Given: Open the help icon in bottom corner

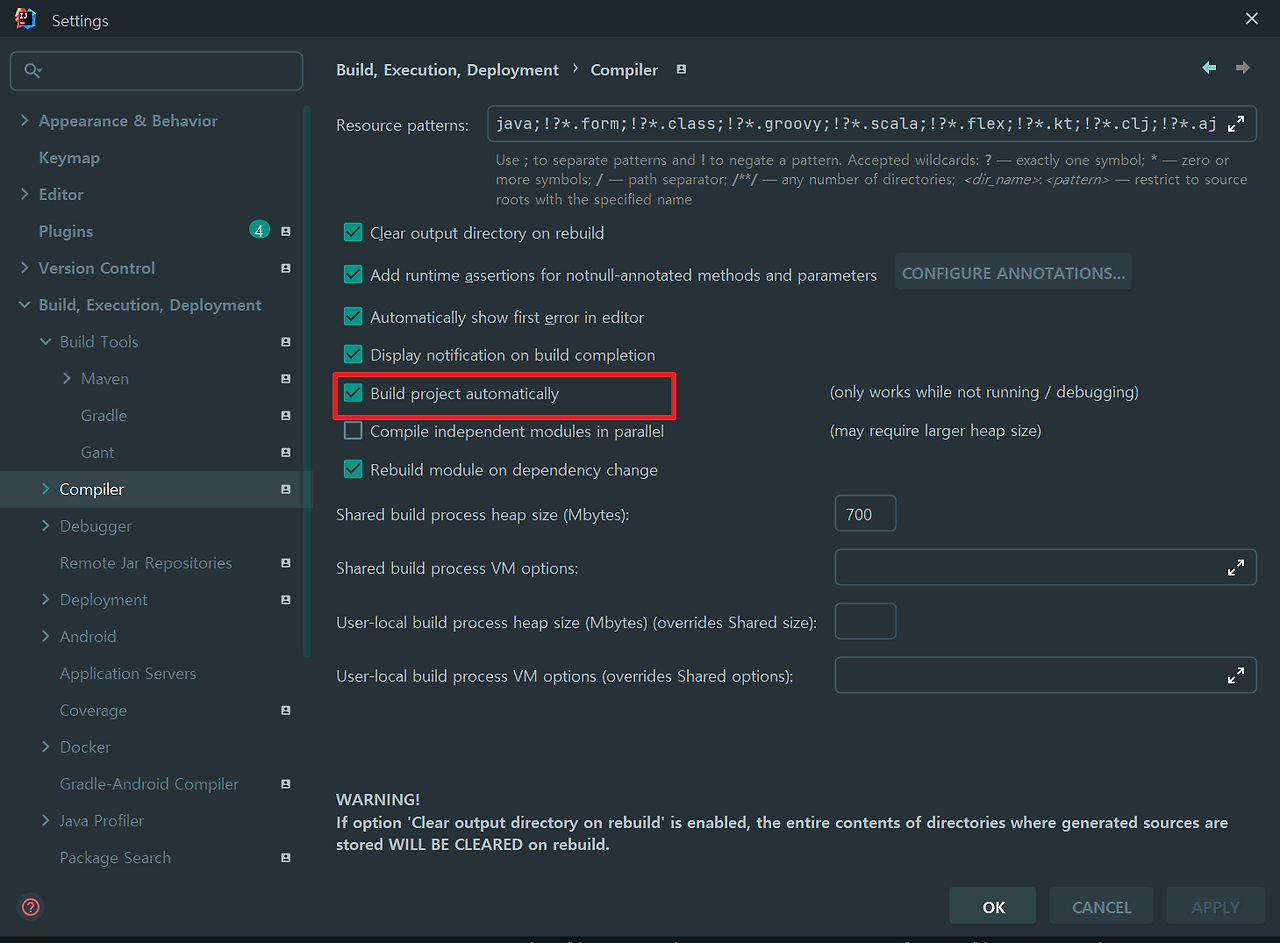Looking at the screenshot, I should pyautogui.click(x=29, y=907).
